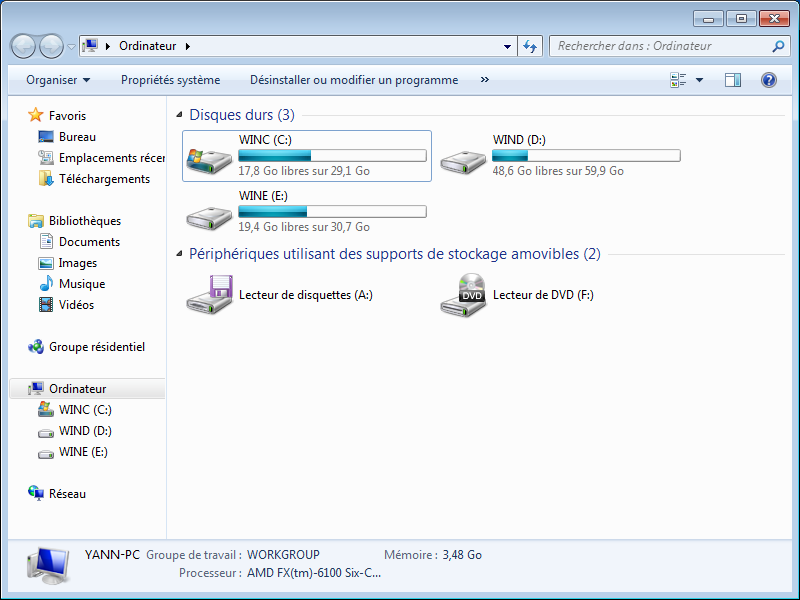Screen dimensions: 800x600
Task: Expand the arrow after Ordinateur in address bar
Action: click(x=188, y=46)
